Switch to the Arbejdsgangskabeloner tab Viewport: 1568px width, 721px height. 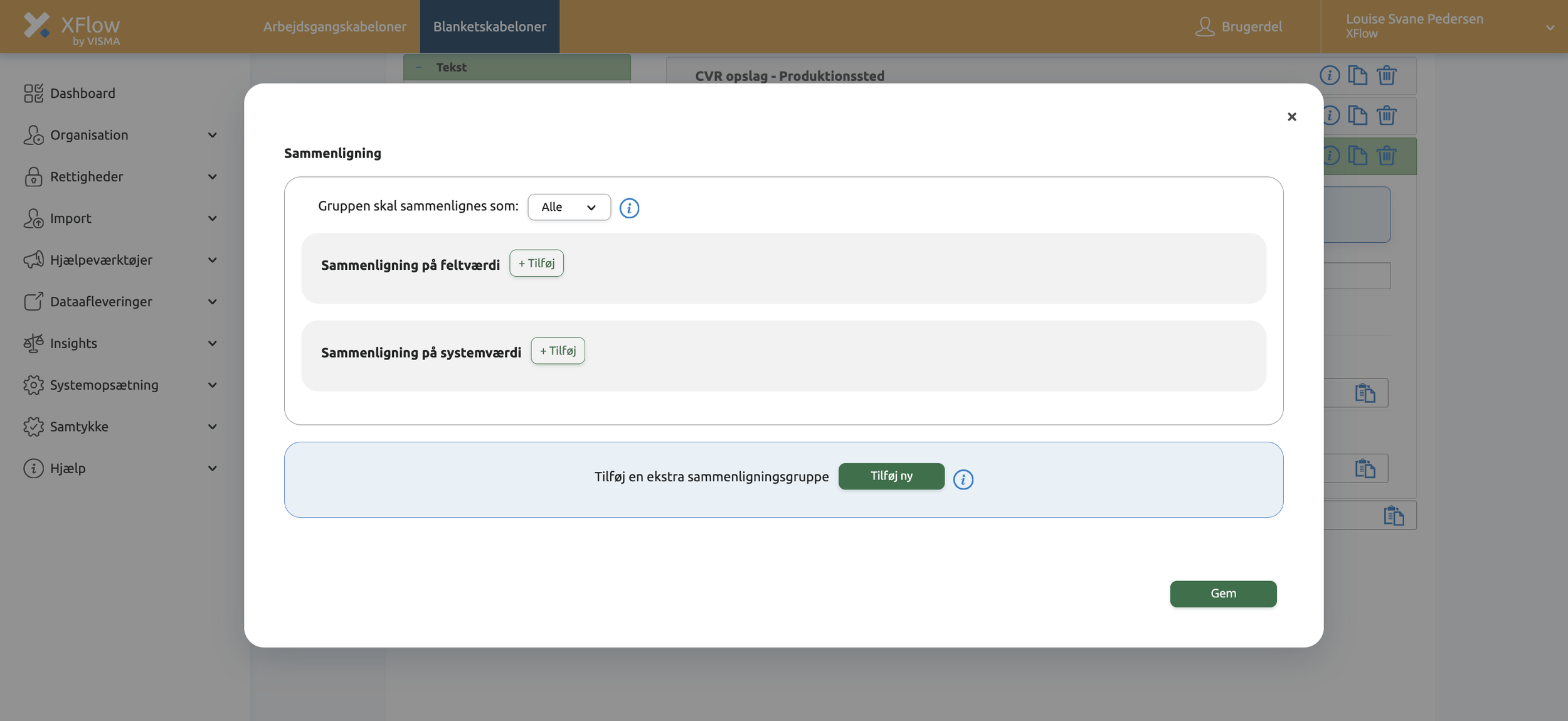334,26
